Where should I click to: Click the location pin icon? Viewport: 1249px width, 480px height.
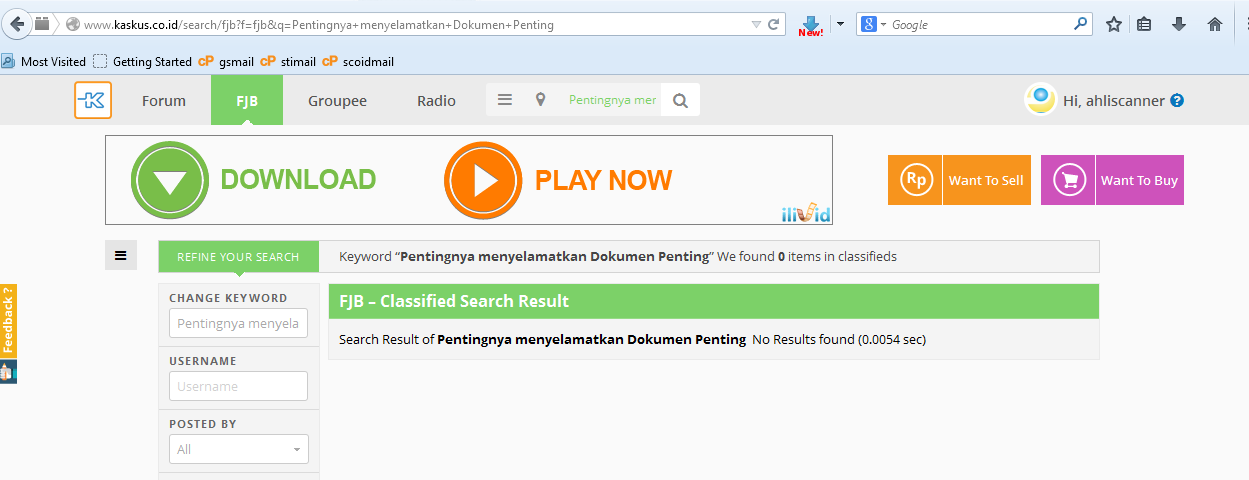(541, 100)
